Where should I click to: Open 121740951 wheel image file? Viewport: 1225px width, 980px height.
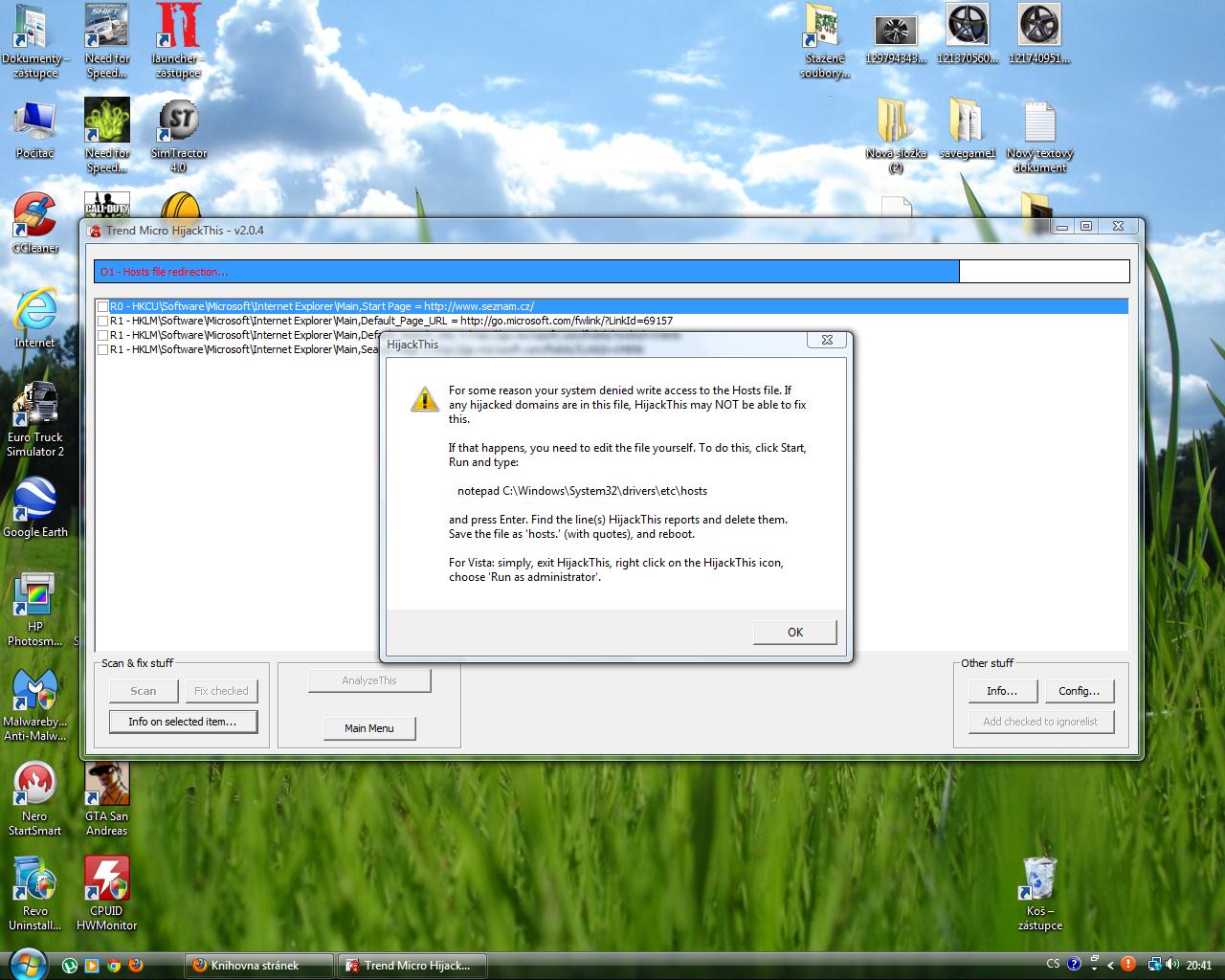point(1039,34)
